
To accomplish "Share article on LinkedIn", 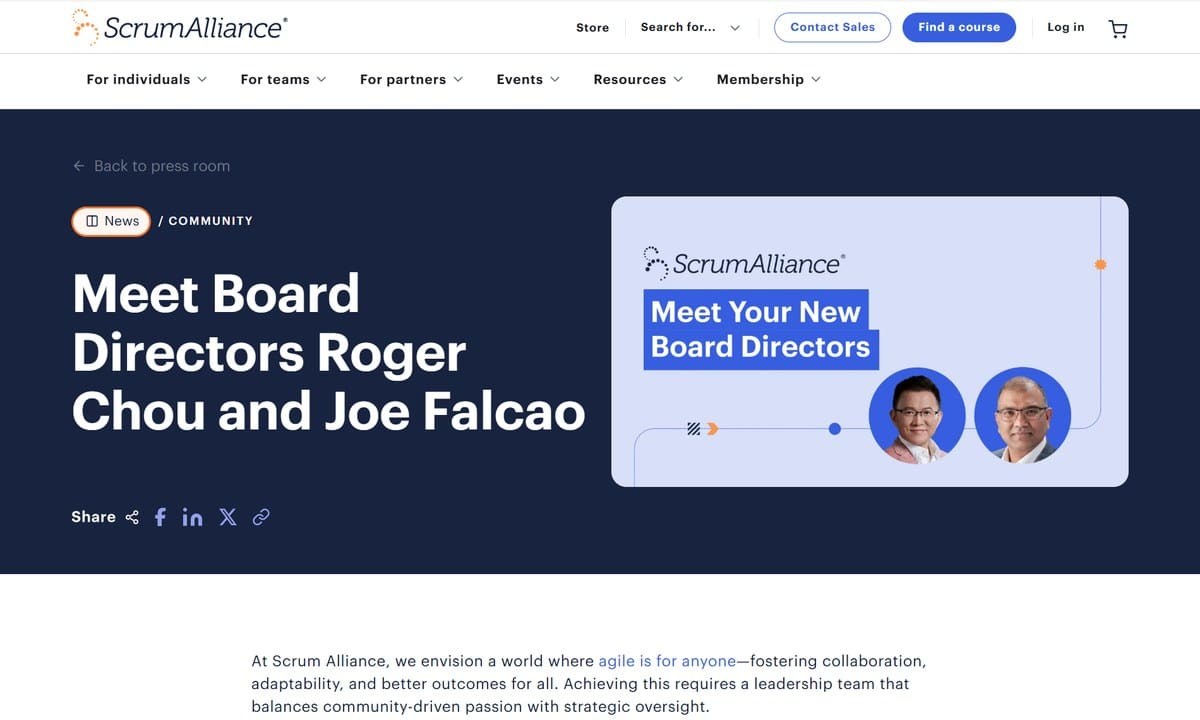I will click(192, 517).
